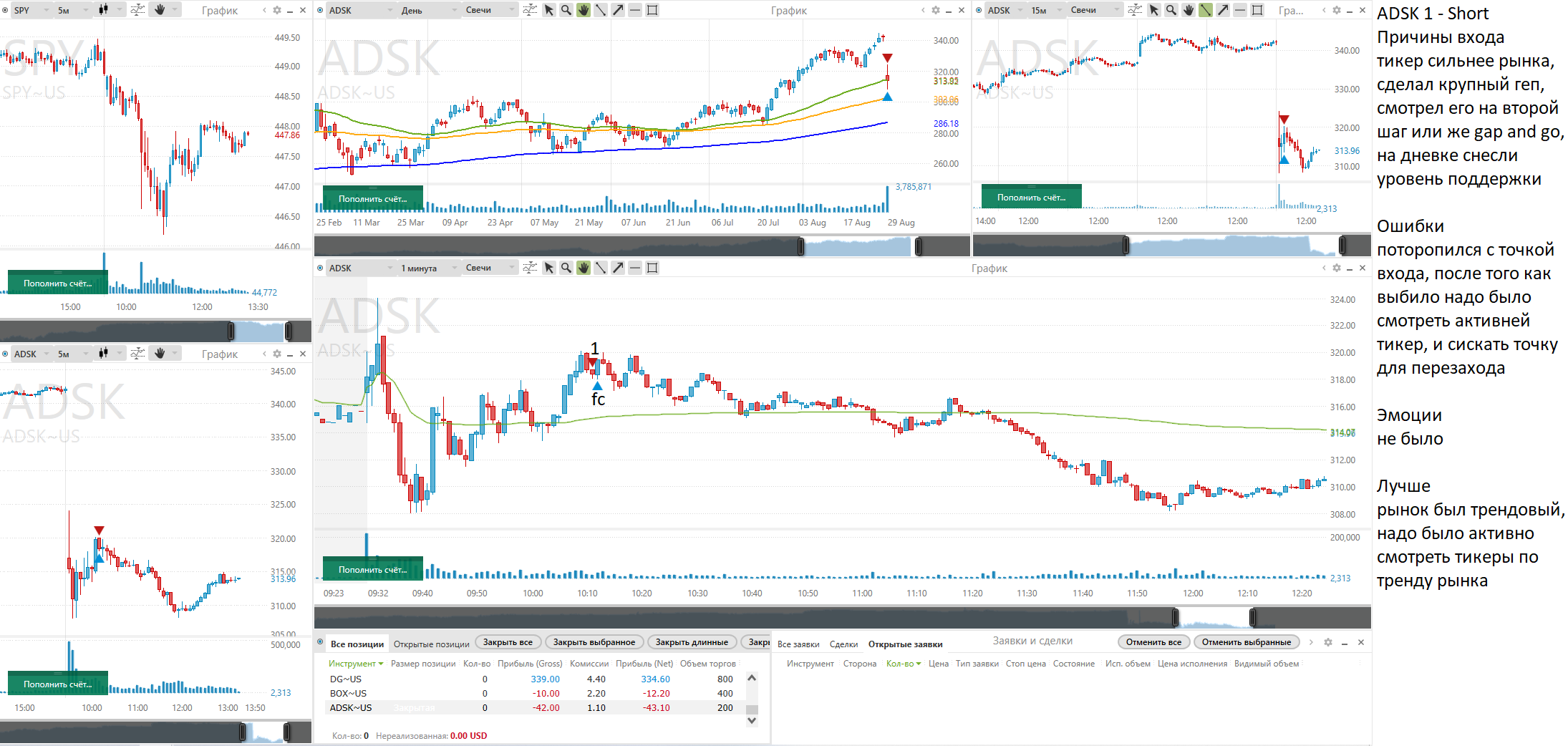
Task: Toggle hand pan tool in ADSK 1-minute chart
Action: coord(584,268)
